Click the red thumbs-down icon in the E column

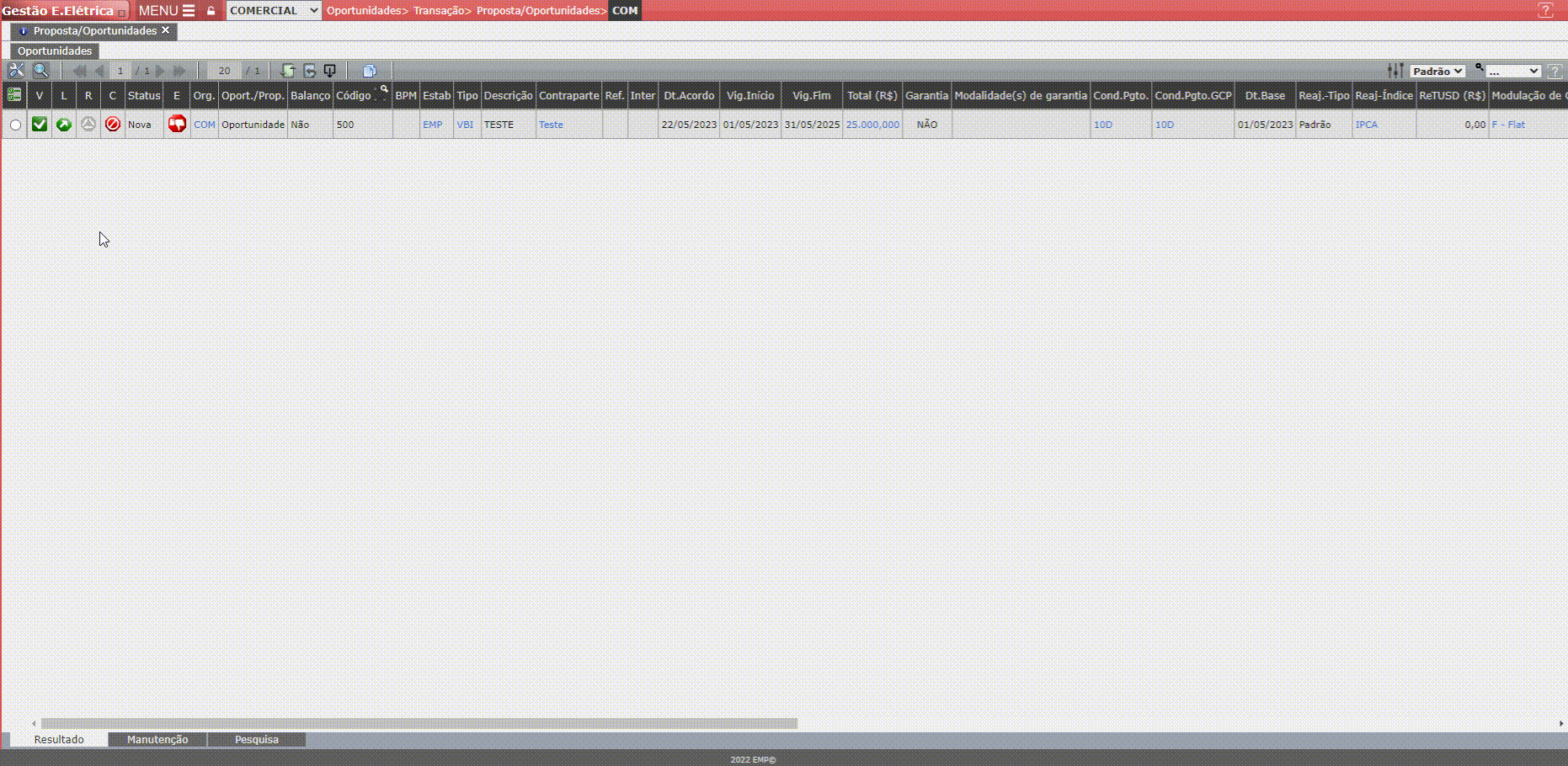point(178,125)
